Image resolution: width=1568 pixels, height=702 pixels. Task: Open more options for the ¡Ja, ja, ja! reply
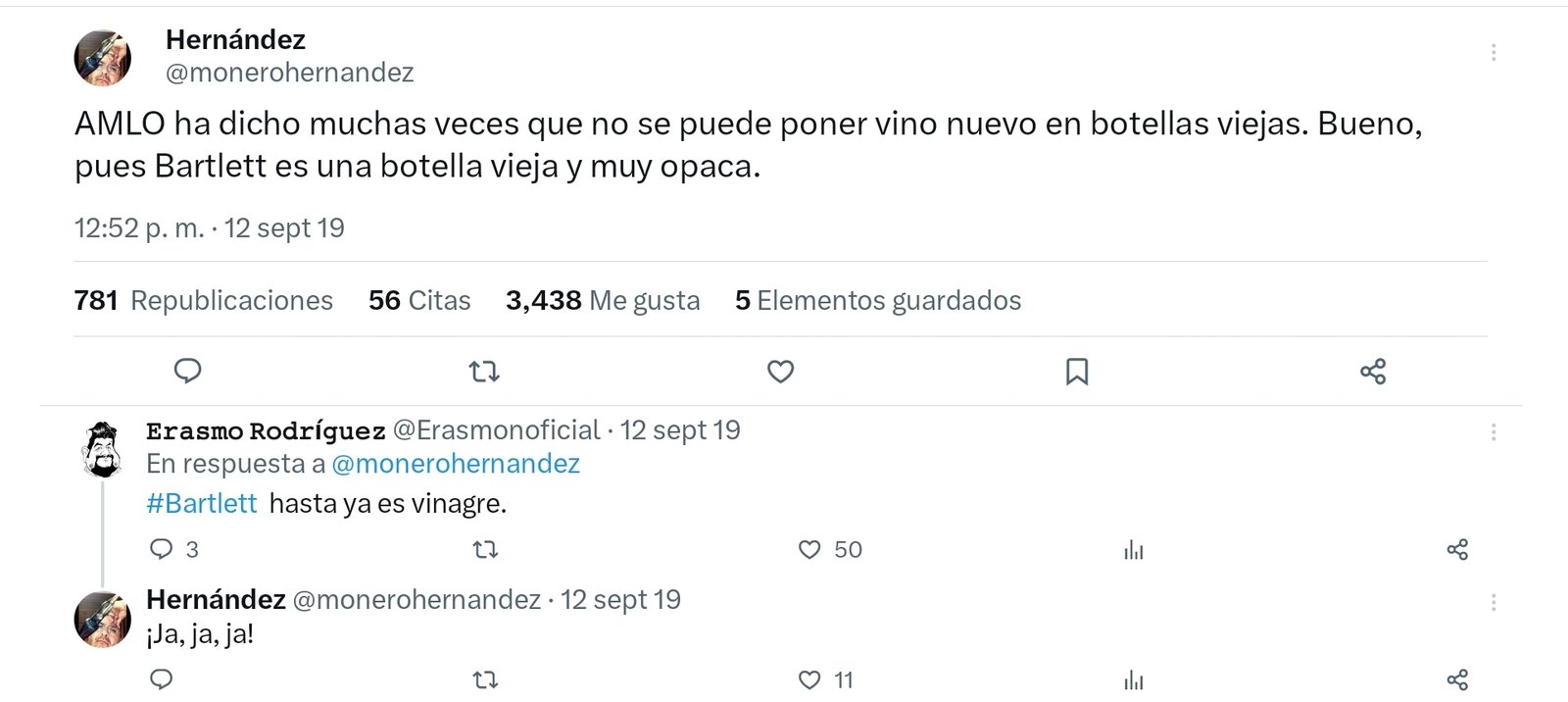(x=1493, y=602)
